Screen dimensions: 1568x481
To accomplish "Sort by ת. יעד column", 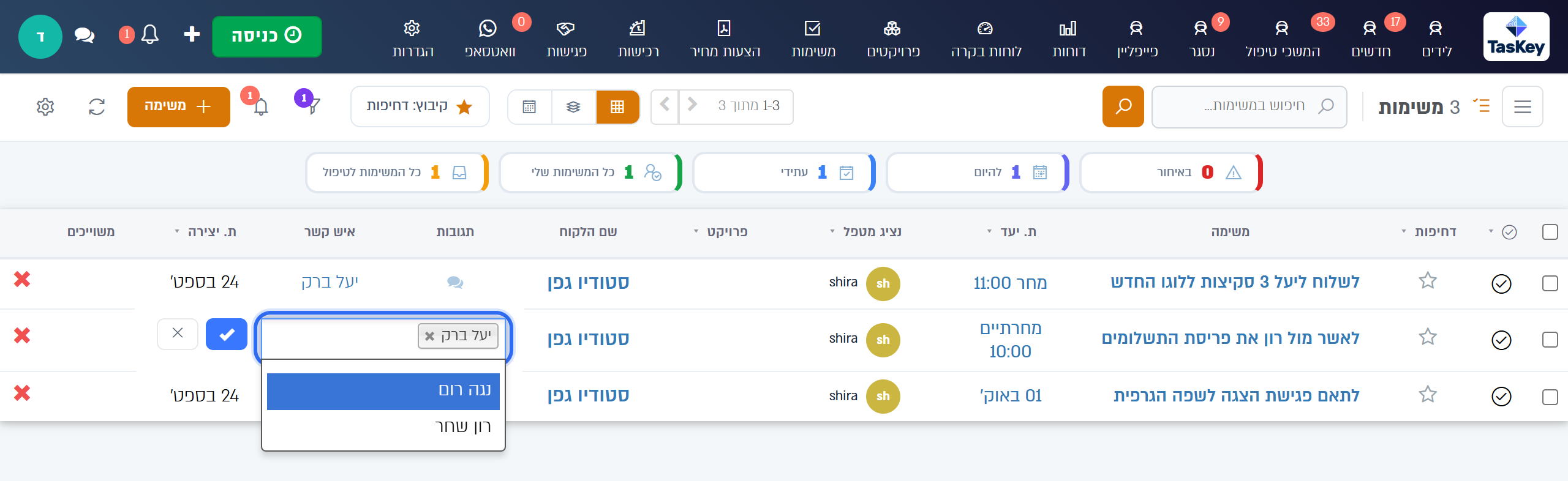I will 1012,232.
